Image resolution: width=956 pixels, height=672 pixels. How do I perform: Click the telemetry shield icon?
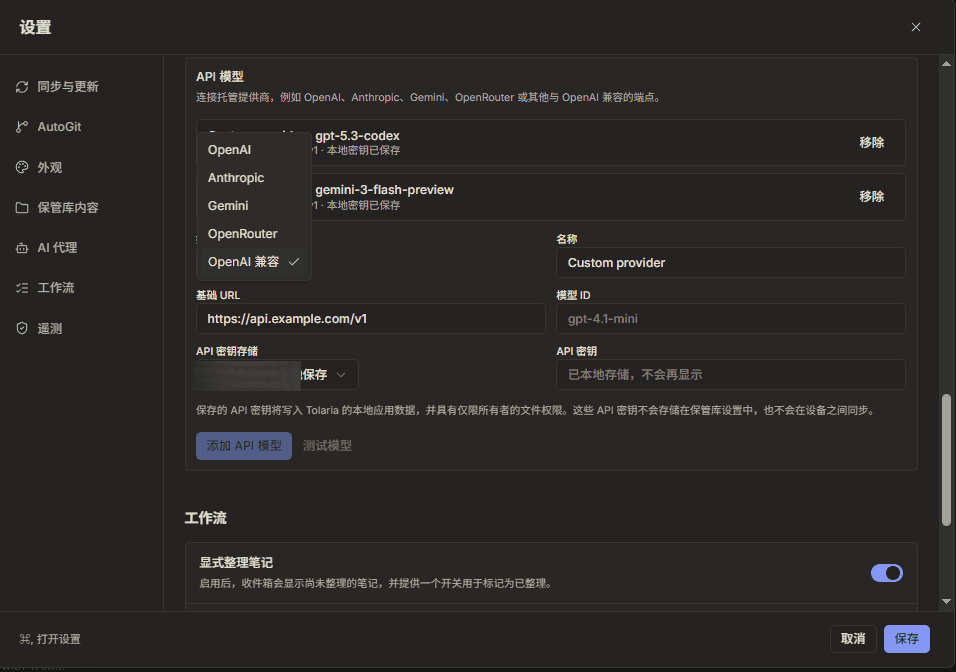coord(22,329)
